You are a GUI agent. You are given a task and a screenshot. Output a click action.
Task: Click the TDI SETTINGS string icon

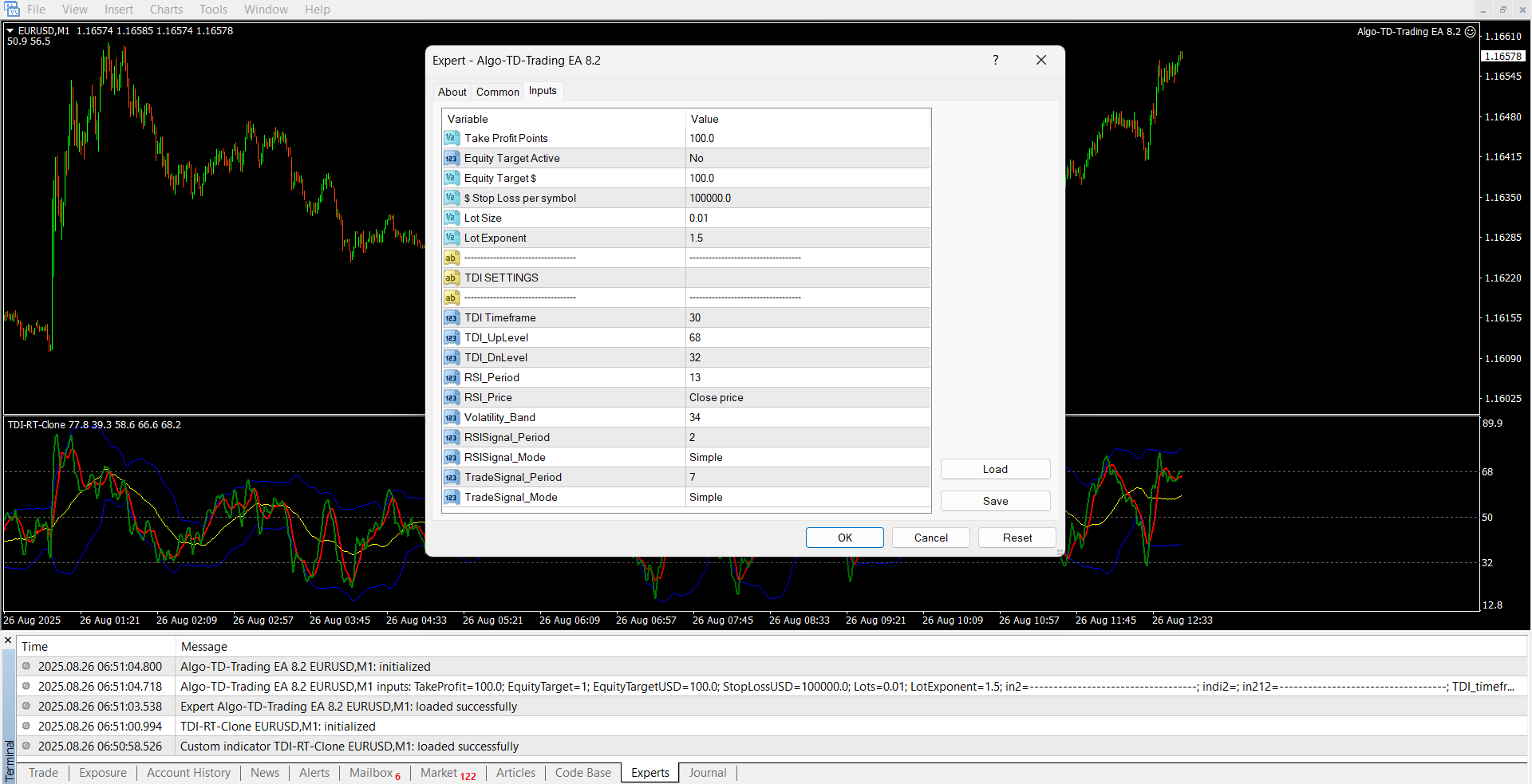pyautogui.click(x=452, y=278)
